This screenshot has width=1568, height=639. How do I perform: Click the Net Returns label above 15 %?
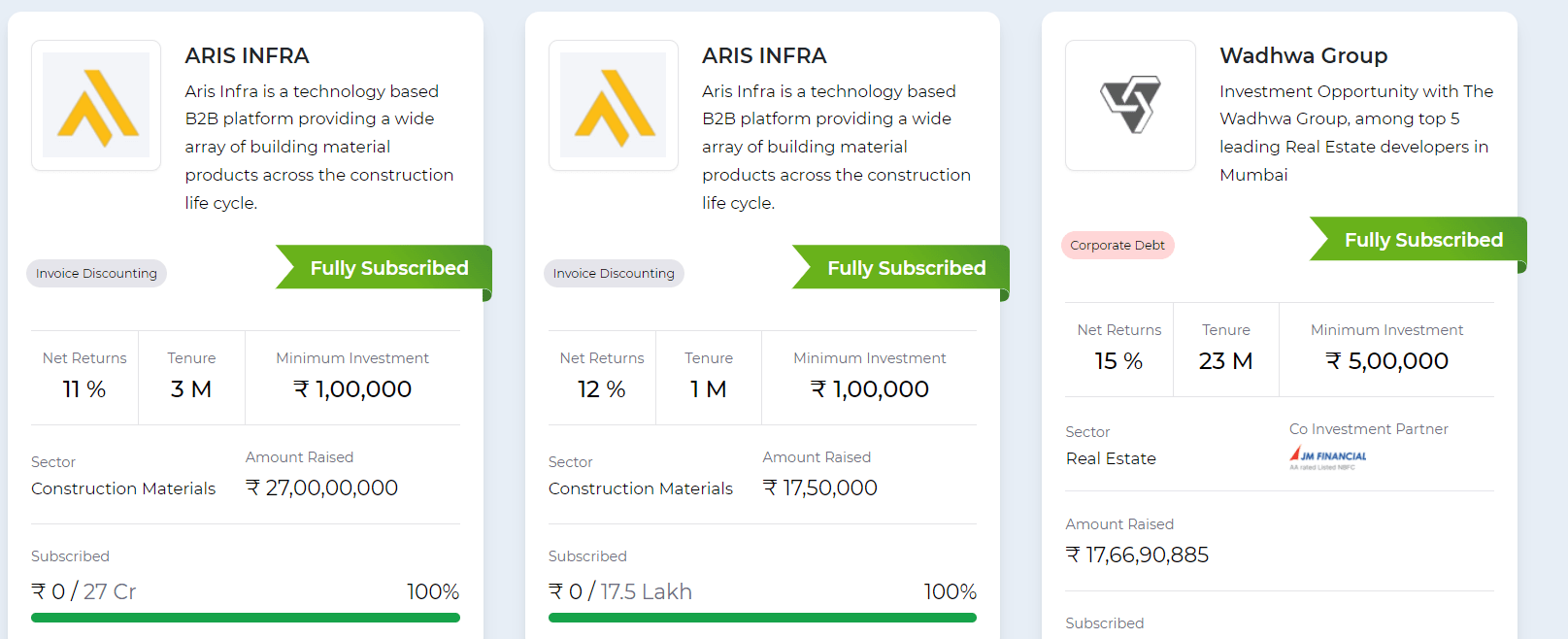click(1119, 330)
